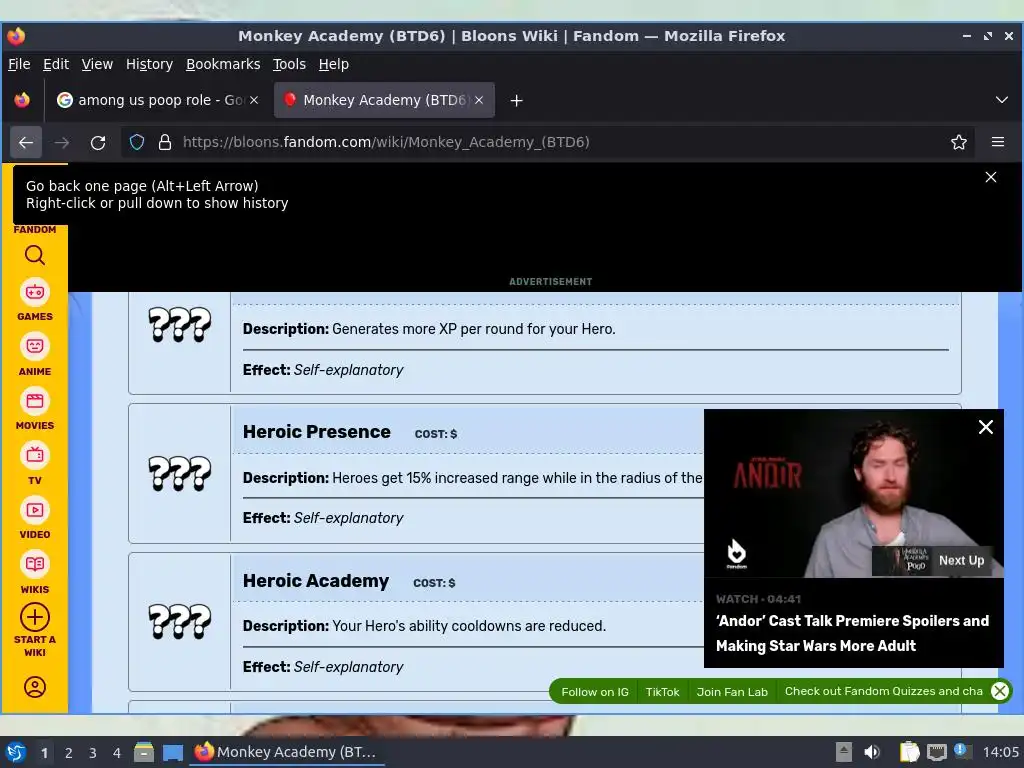The height and width of the screenshot is (768, 1024).
Task: Play the Andor video preview
Action: pos(854,494)
